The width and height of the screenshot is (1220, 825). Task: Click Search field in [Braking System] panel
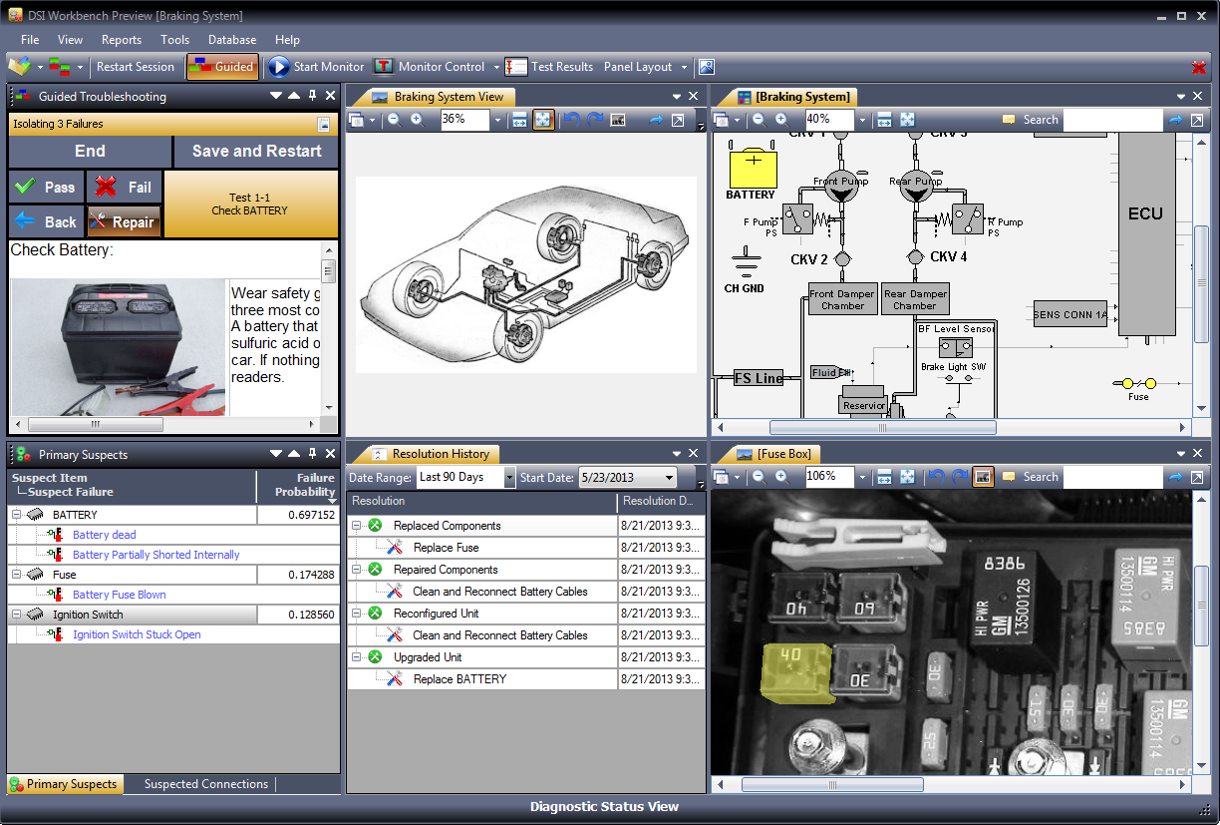1113,120
